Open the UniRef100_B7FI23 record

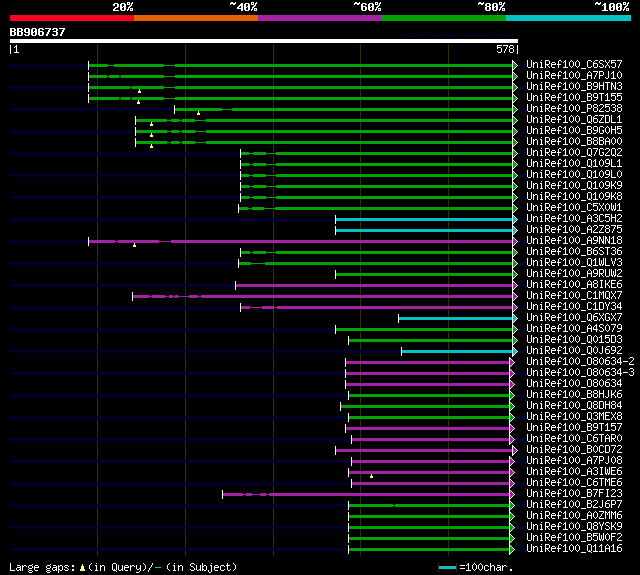574,494
